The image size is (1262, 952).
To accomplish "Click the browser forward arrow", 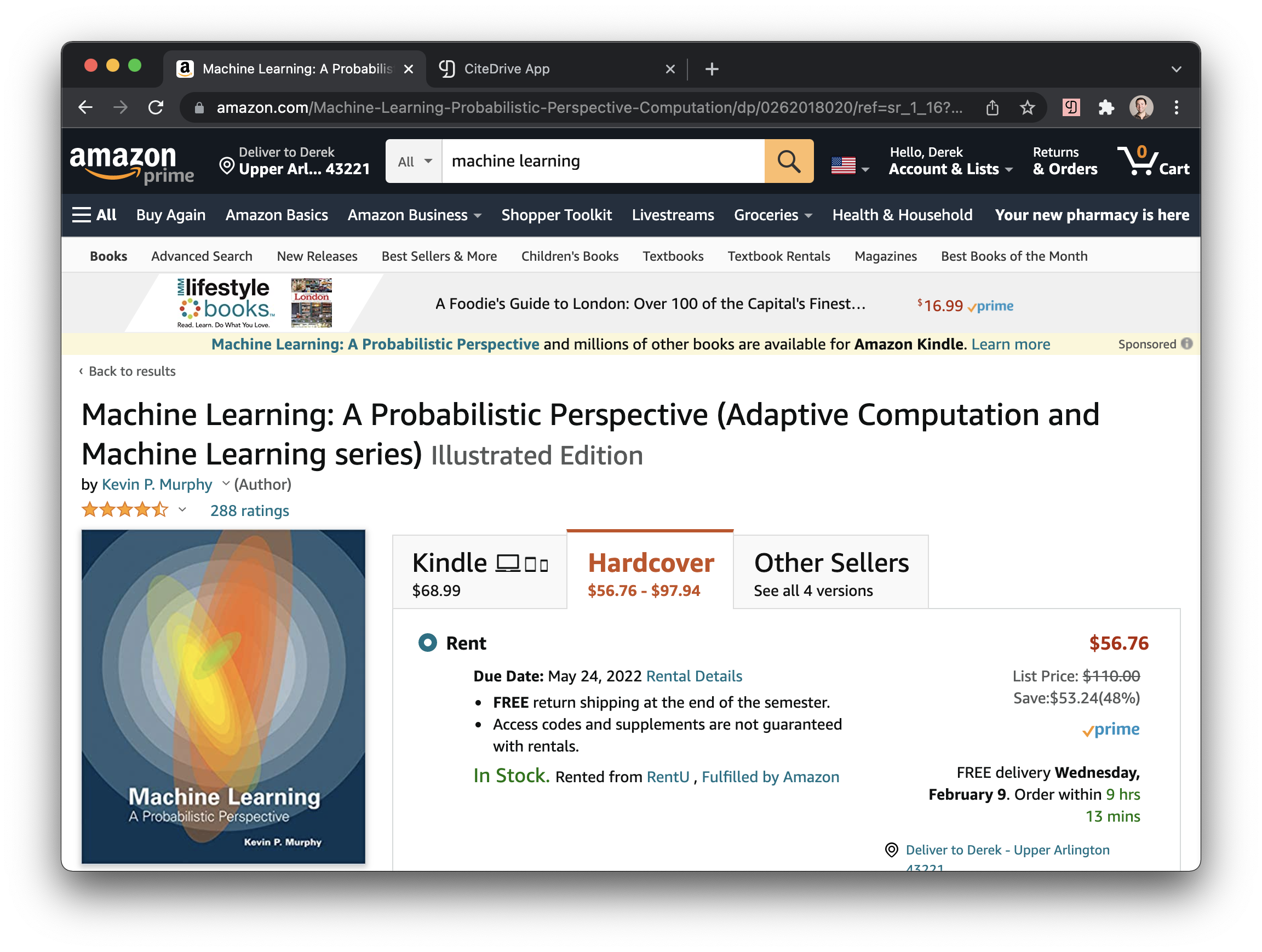I will coord(121,107).
